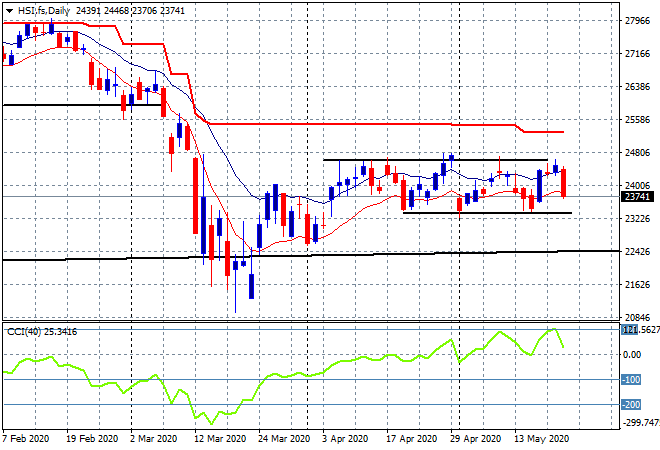Select the green CCI indicator line

pyautogui.click(x=284, y=375)
